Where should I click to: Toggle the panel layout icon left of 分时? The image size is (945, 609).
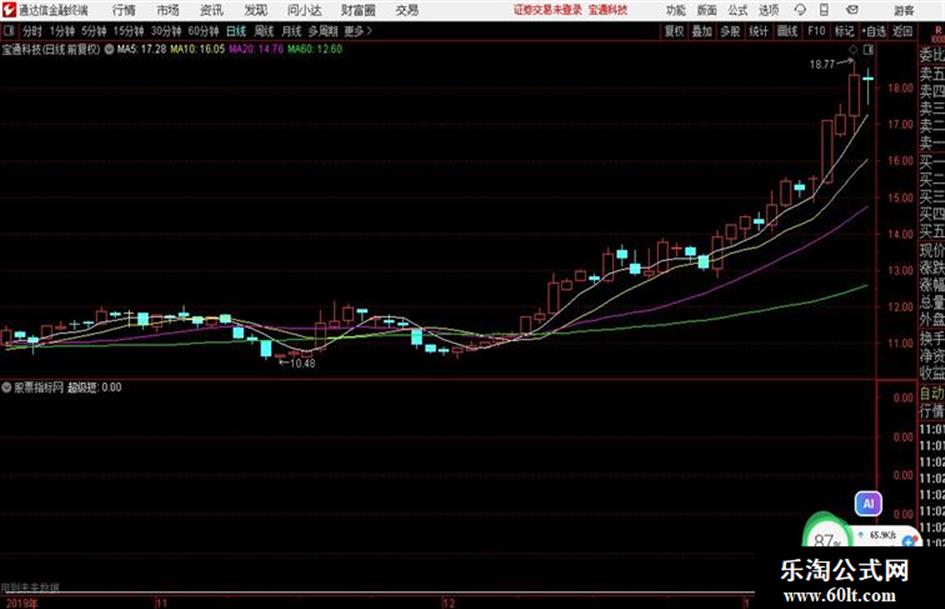(x=8, y=31)
